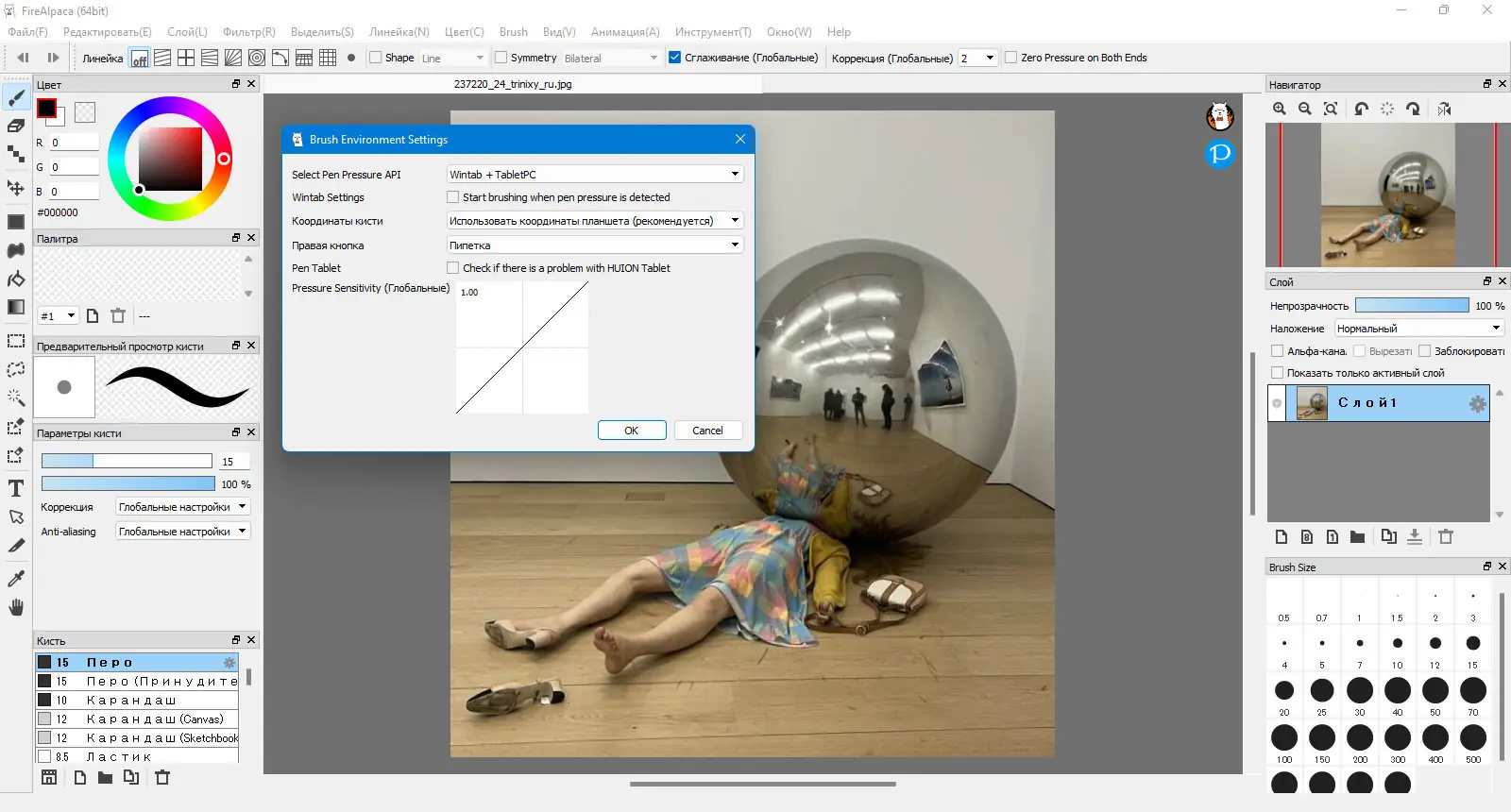1511x812 pixels.
Task: Toggle the Zero Pressure on Both Ends checkbox
Action: tap(1011, 58)
